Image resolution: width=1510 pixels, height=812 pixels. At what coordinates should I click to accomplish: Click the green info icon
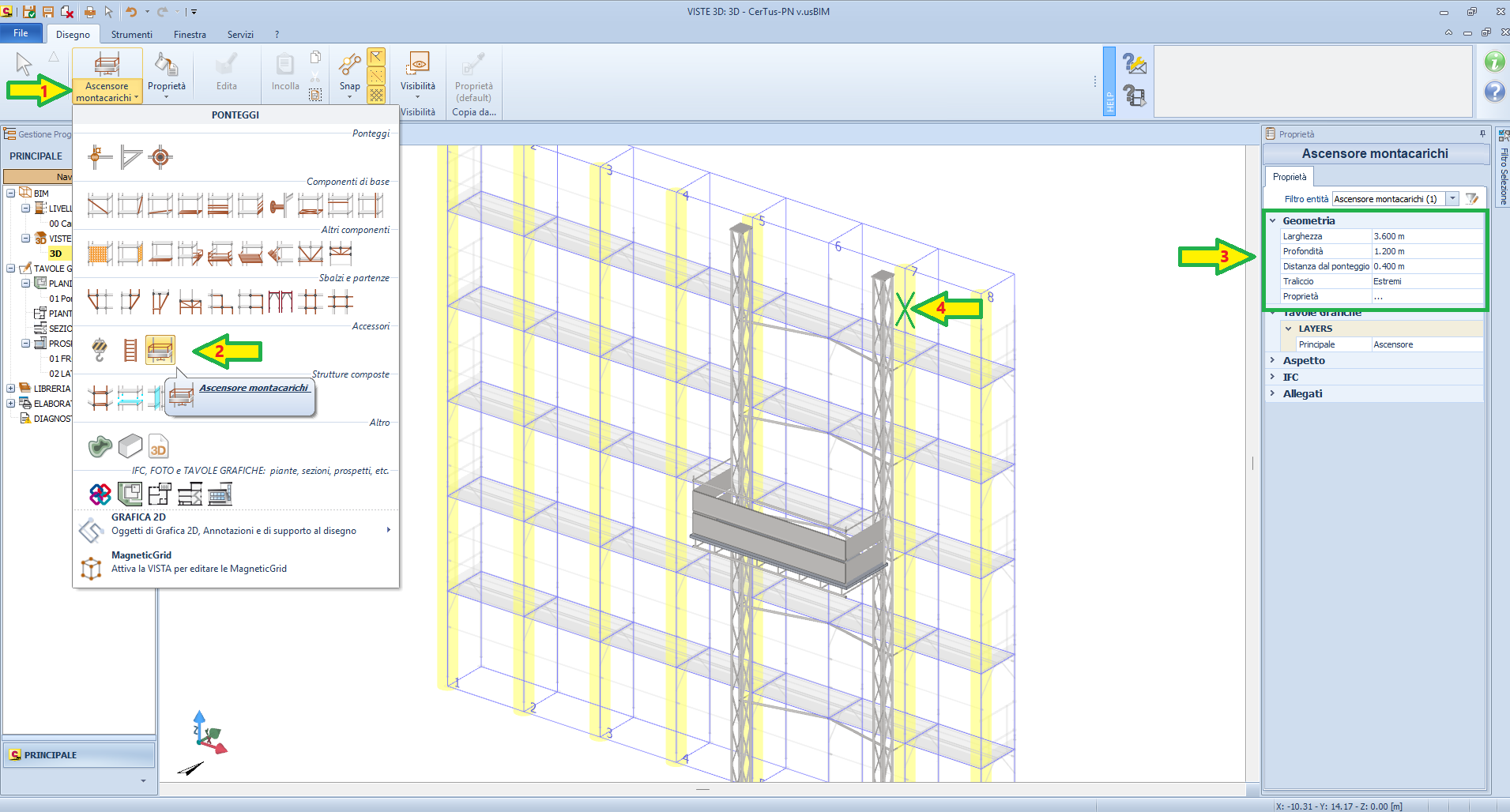coord(1493,62)
